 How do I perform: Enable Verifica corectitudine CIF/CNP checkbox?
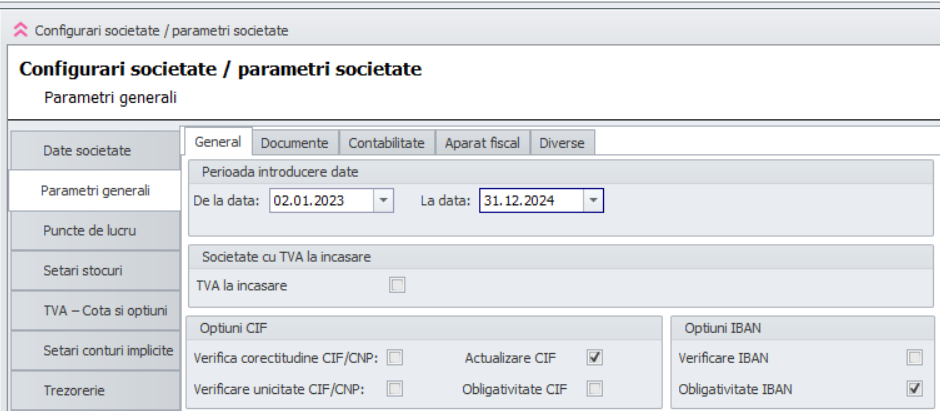pyautogui.click(x=396, y=357)
